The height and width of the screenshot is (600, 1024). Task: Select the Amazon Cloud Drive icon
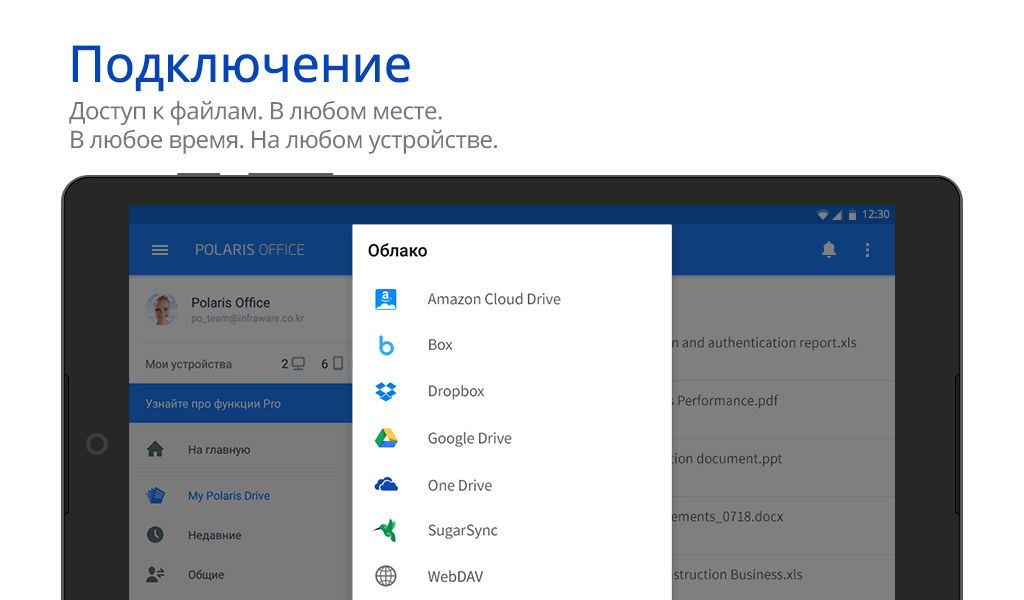pyautogui.click(x=386, y=299)
